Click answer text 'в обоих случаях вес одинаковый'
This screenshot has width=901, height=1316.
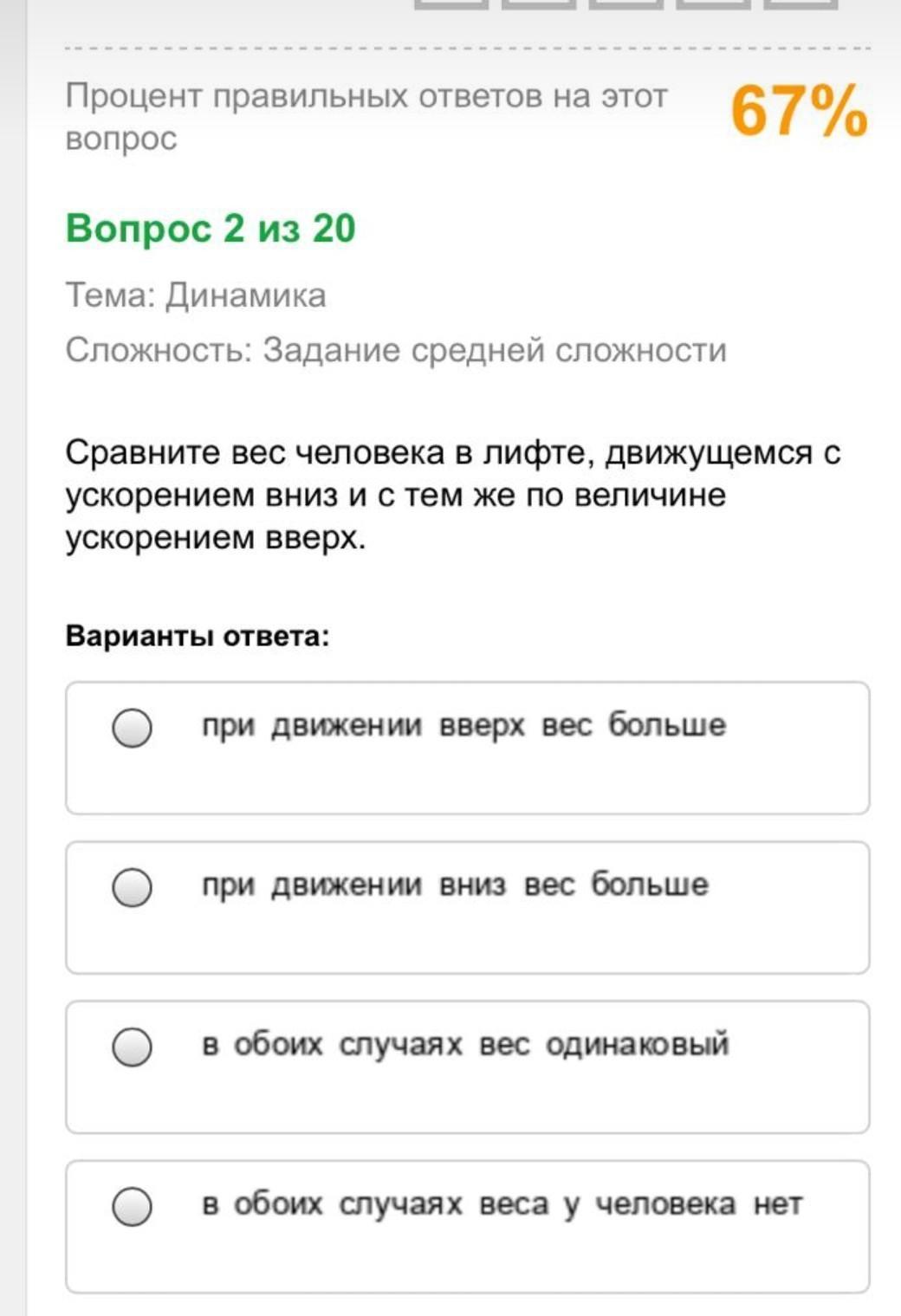point(465,1044)
